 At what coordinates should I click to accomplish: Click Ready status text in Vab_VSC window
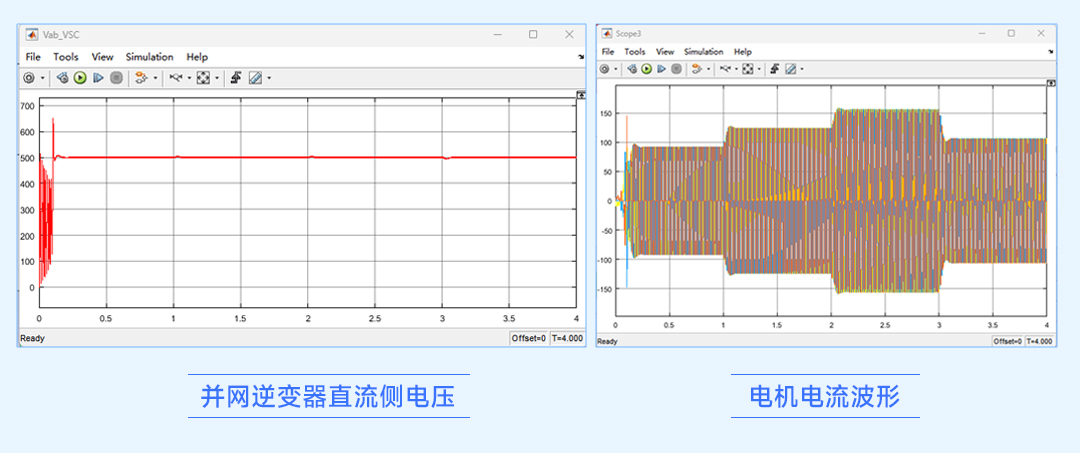pyautogui.click(x=32, y=338)
